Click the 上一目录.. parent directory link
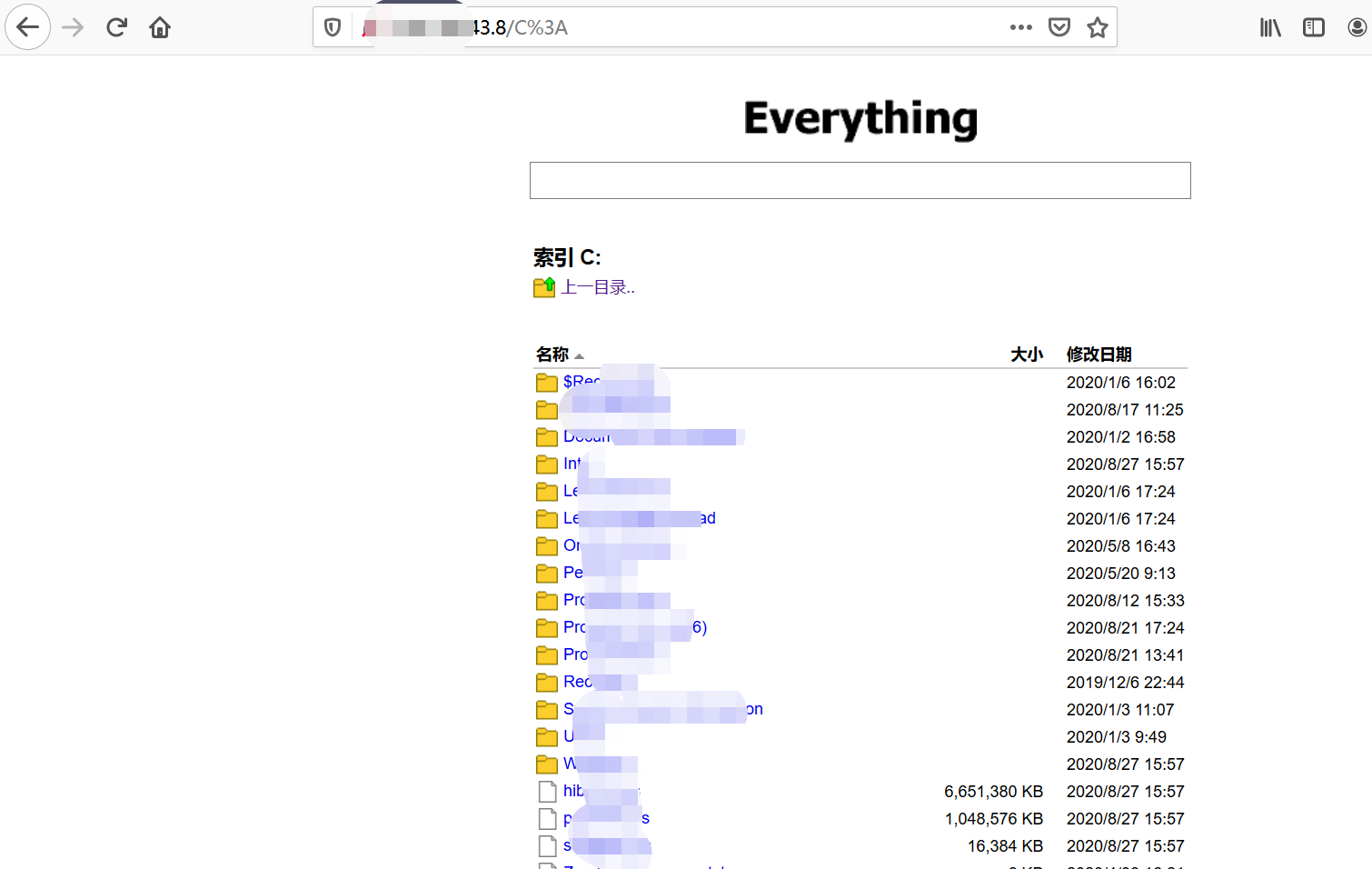Screen dimensions: 1372x869 click(x=598, y=287)
